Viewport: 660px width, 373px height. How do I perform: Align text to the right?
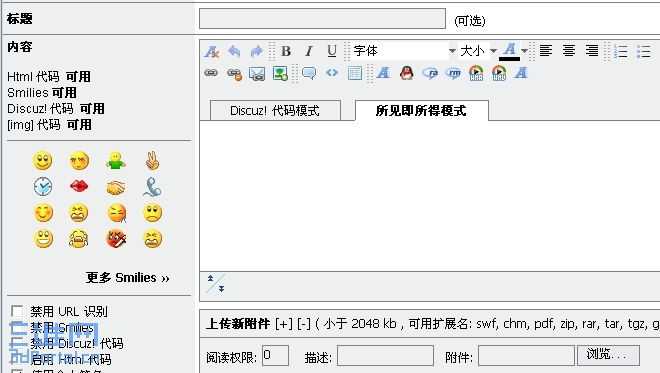point(591,51)
